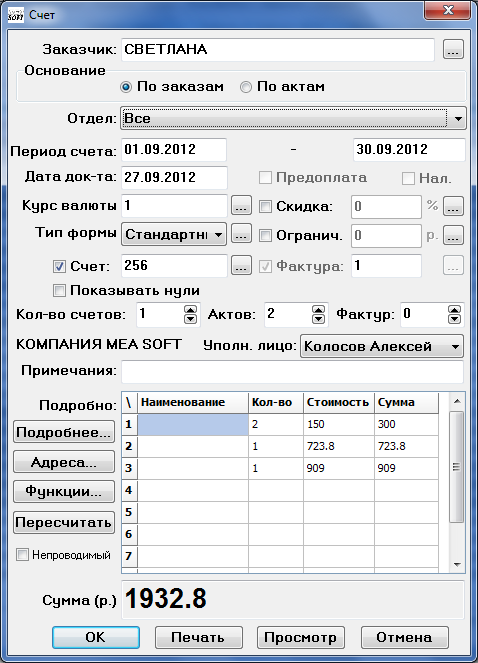Click MEA Soft icon in title bar
478x663 pixels.
(16, 15)
